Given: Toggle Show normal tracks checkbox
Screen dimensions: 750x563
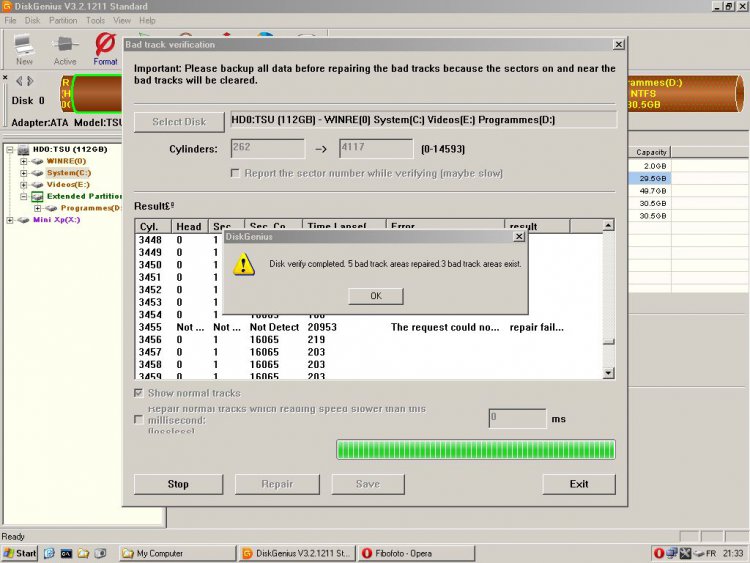Looking at the screenshot, I should [x=139, y=393].
